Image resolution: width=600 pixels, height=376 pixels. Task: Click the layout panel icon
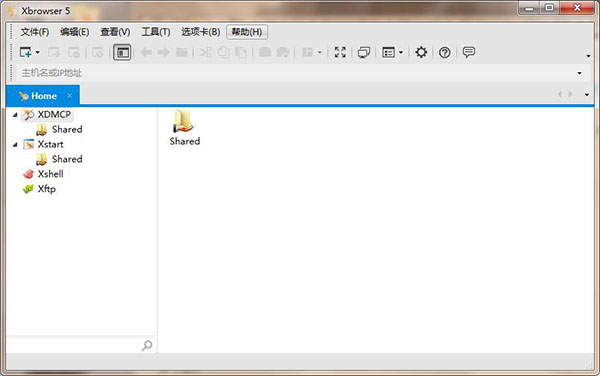pos(307,52)
